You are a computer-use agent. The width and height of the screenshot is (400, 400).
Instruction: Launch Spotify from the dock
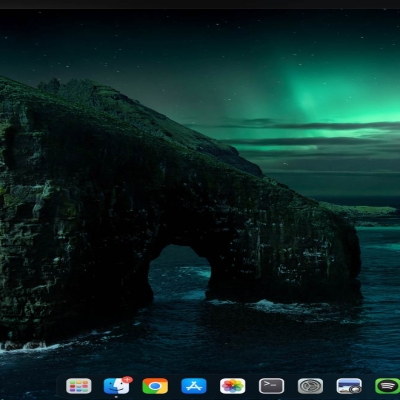coord(387,386)
